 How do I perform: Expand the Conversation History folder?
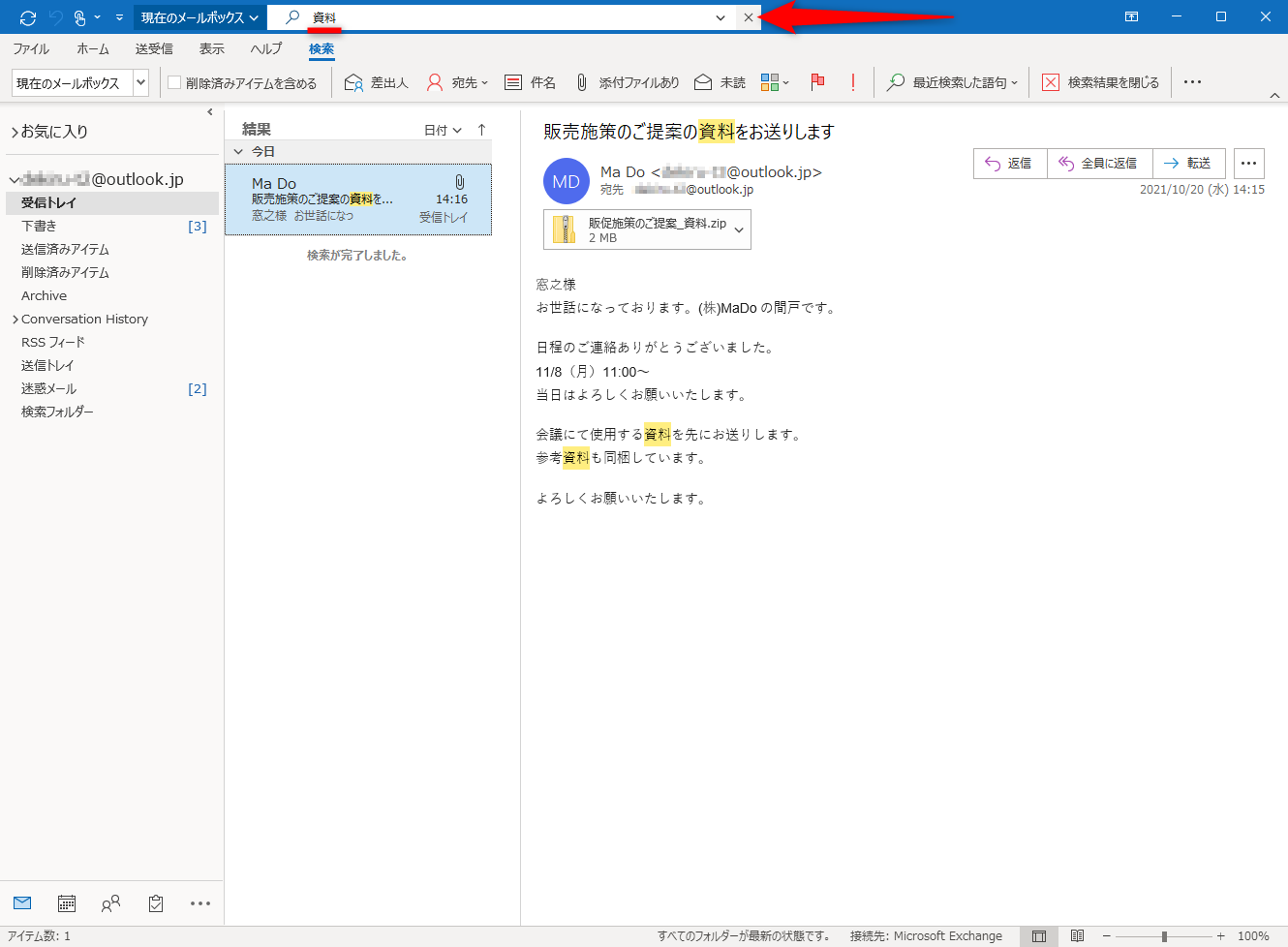pos(15,319)
